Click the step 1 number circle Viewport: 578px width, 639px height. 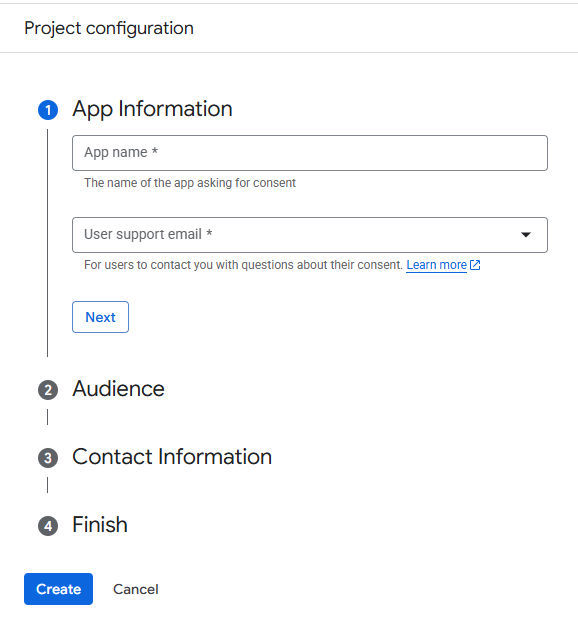[x=48, y=110]
